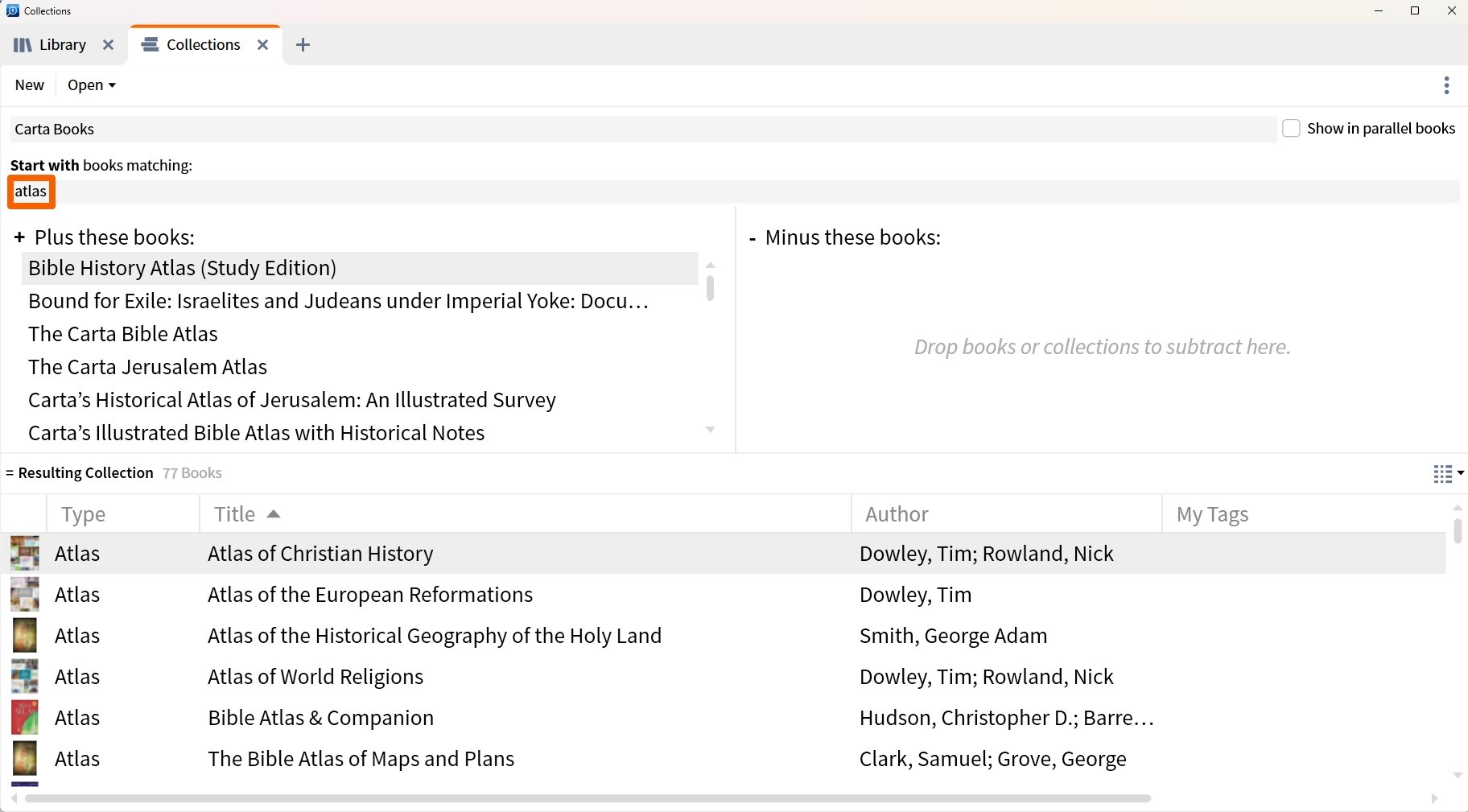Select Bible Atlas & Companion title
This screenshot has width=1468, height=812.
pos(320,718)
